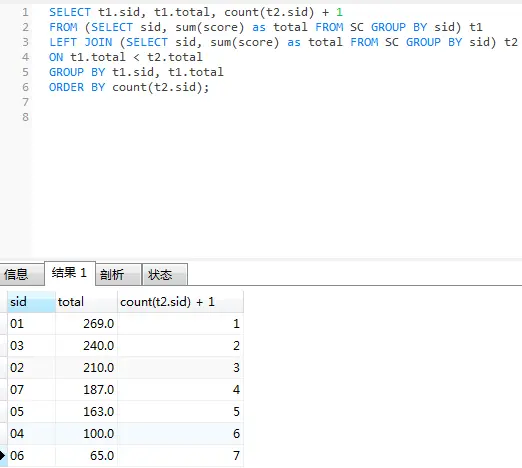Screen dimensions: 522x468
Task: Click the total column header
Action: [x=86, y=302]
